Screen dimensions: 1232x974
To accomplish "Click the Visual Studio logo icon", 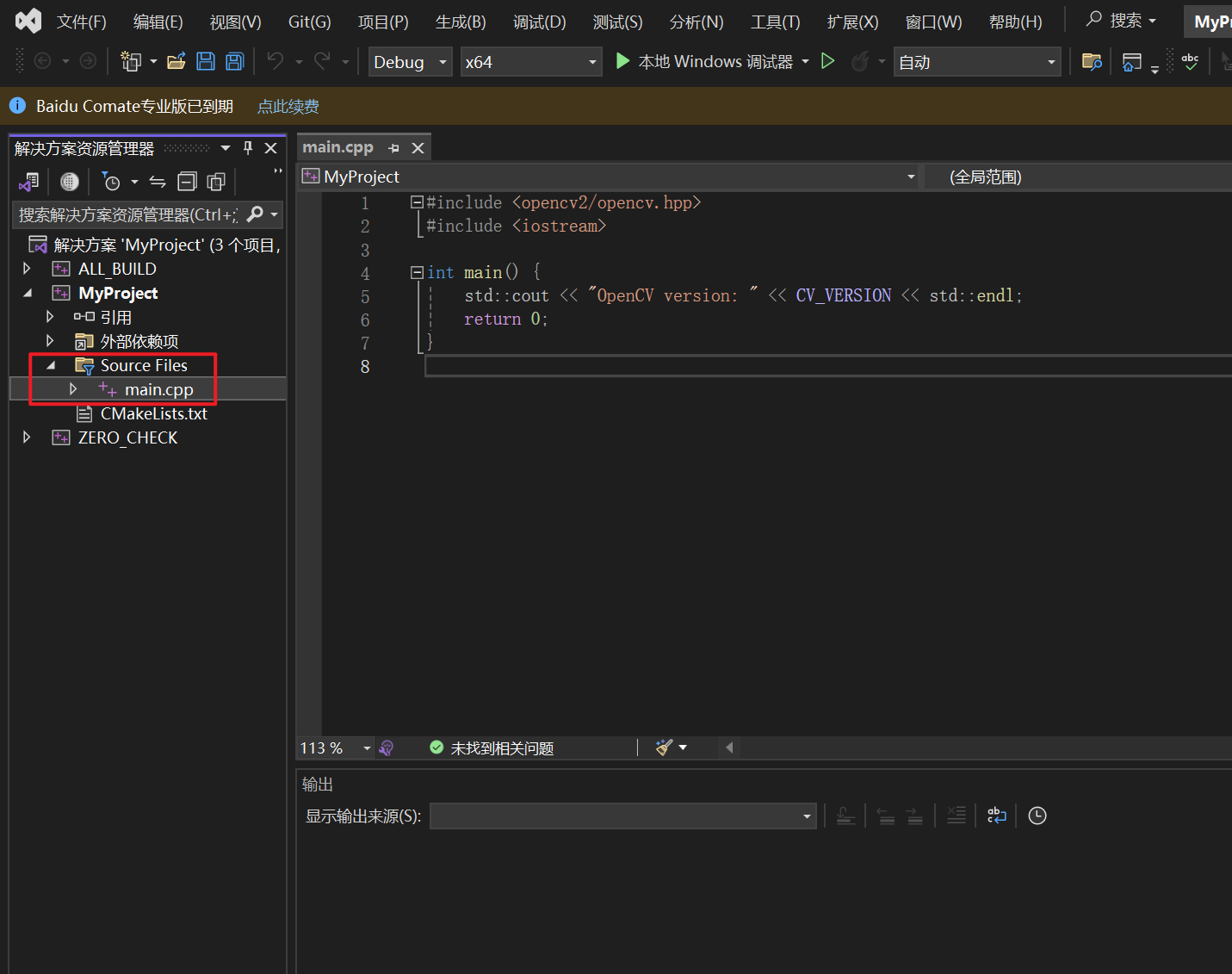I will point(28,21).
